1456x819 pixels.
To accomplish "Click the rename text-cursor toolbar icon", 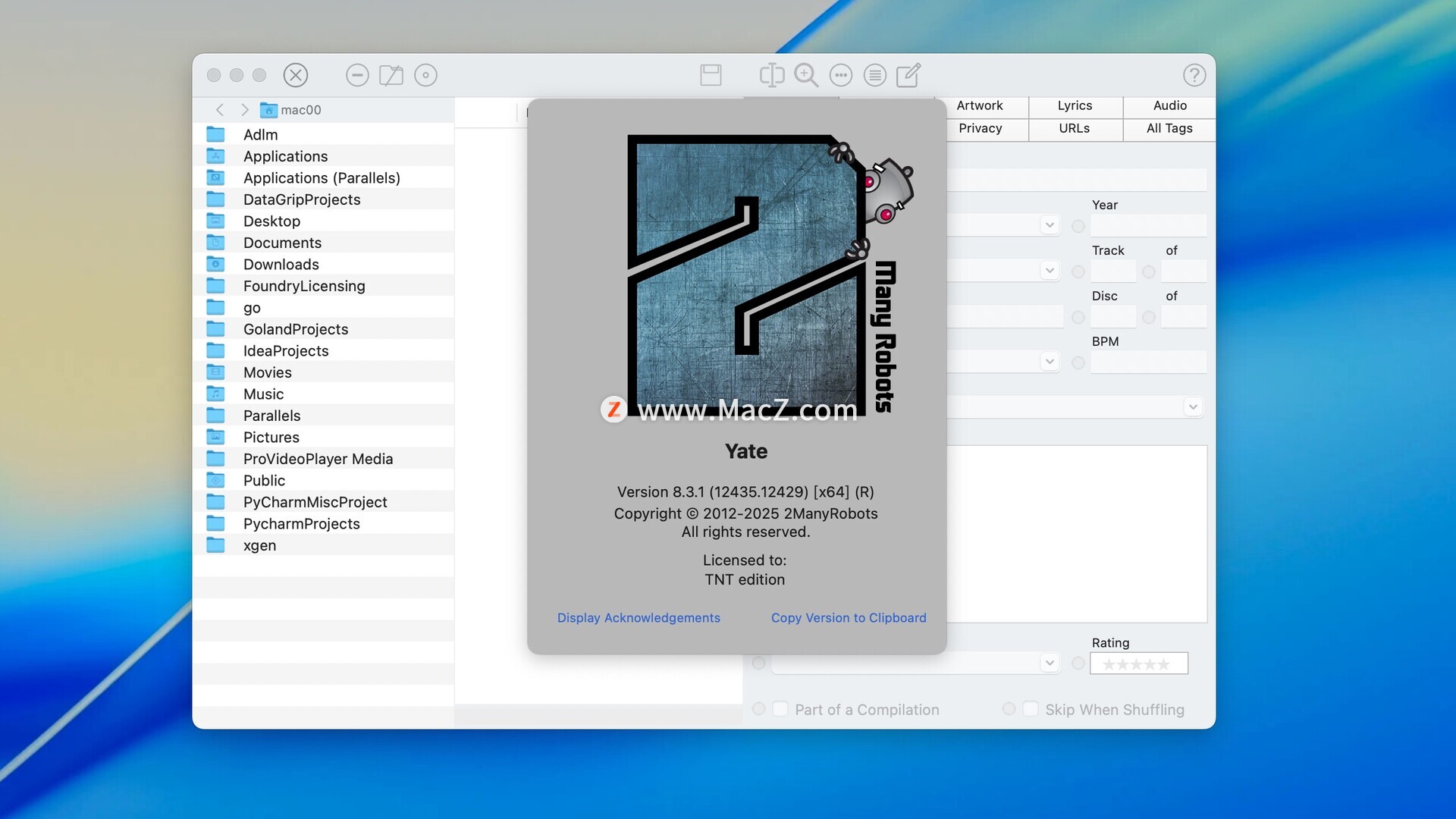I will tap(771, 75).
